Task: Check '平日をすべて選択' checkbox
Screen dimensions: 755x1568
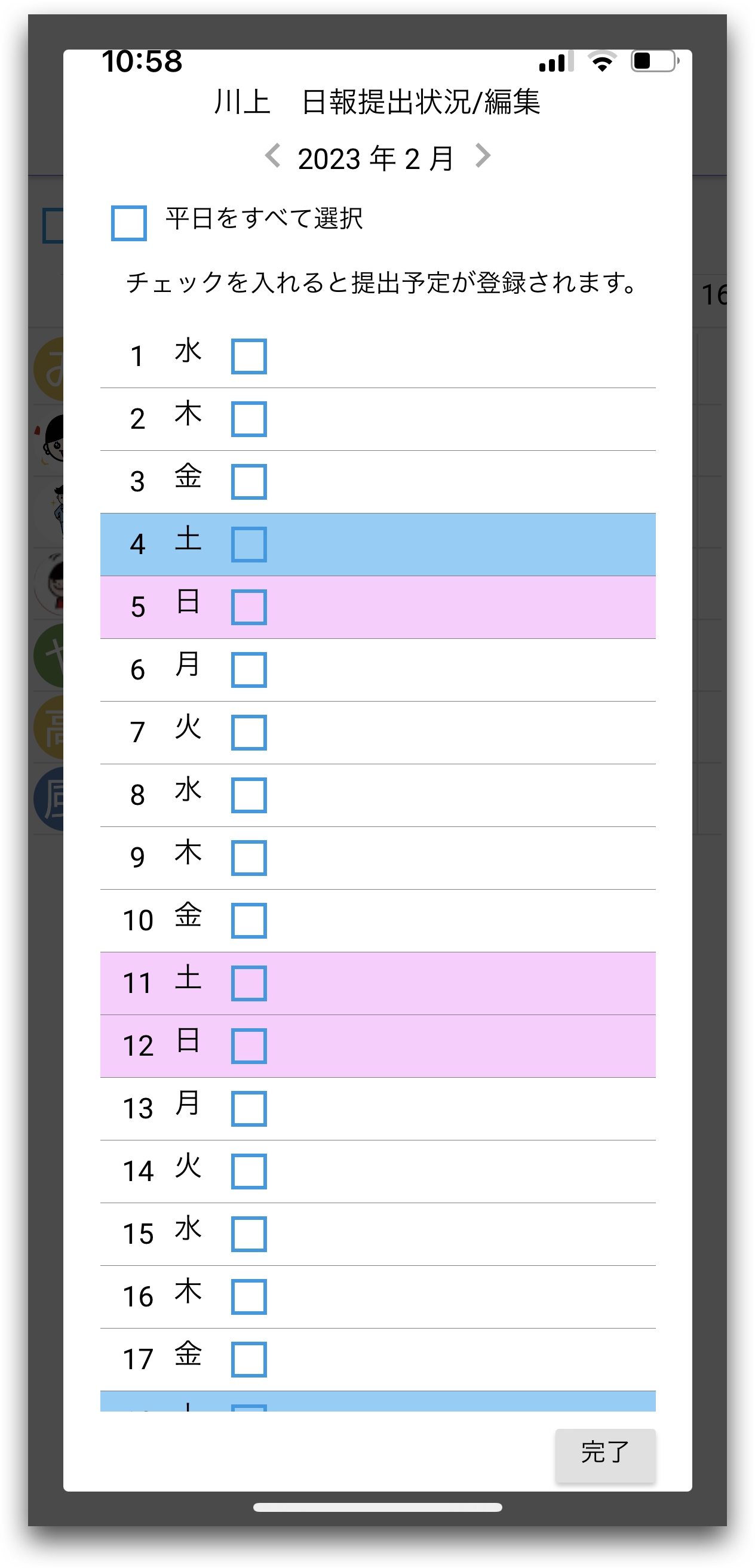Action: point(128,223)
